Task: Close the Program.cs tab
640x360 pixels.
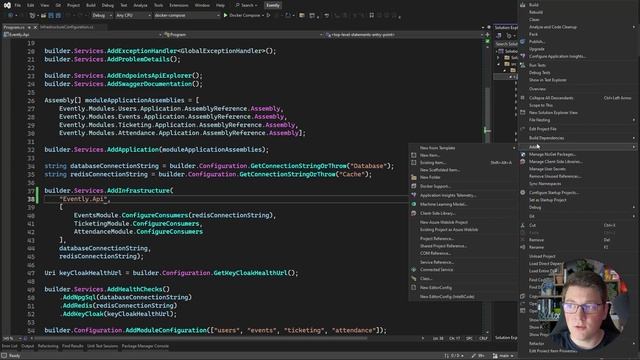Action: 35,27
